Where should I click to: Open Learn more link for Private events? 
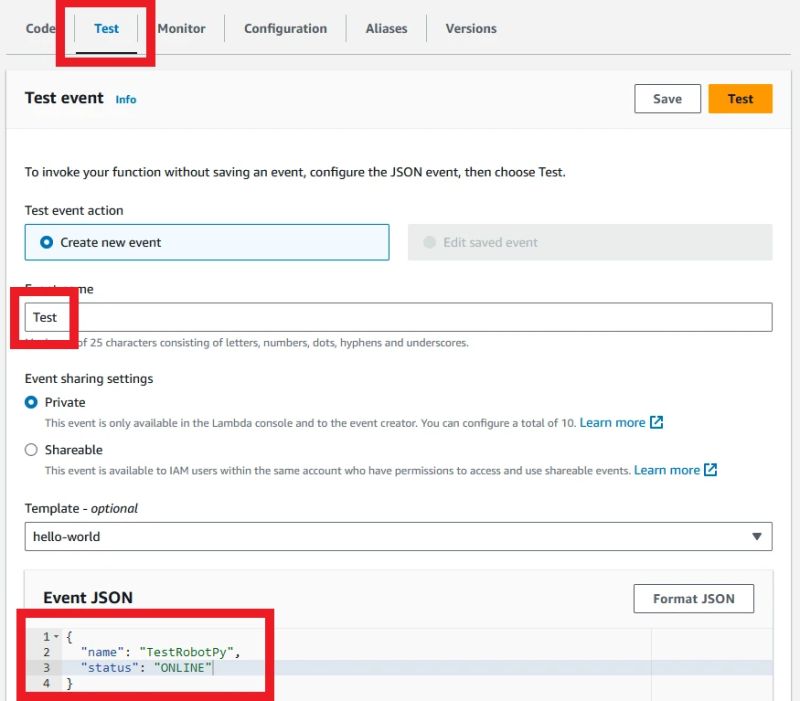coord(612,423)
